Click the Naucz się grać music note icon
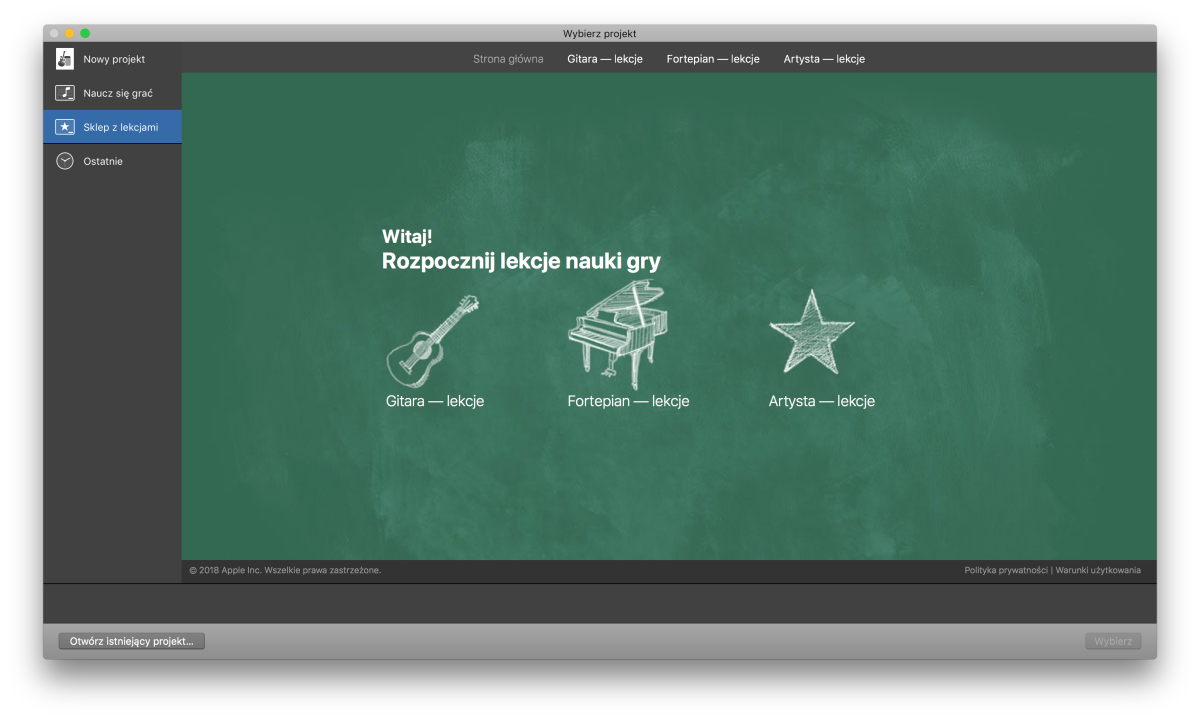 65,93
